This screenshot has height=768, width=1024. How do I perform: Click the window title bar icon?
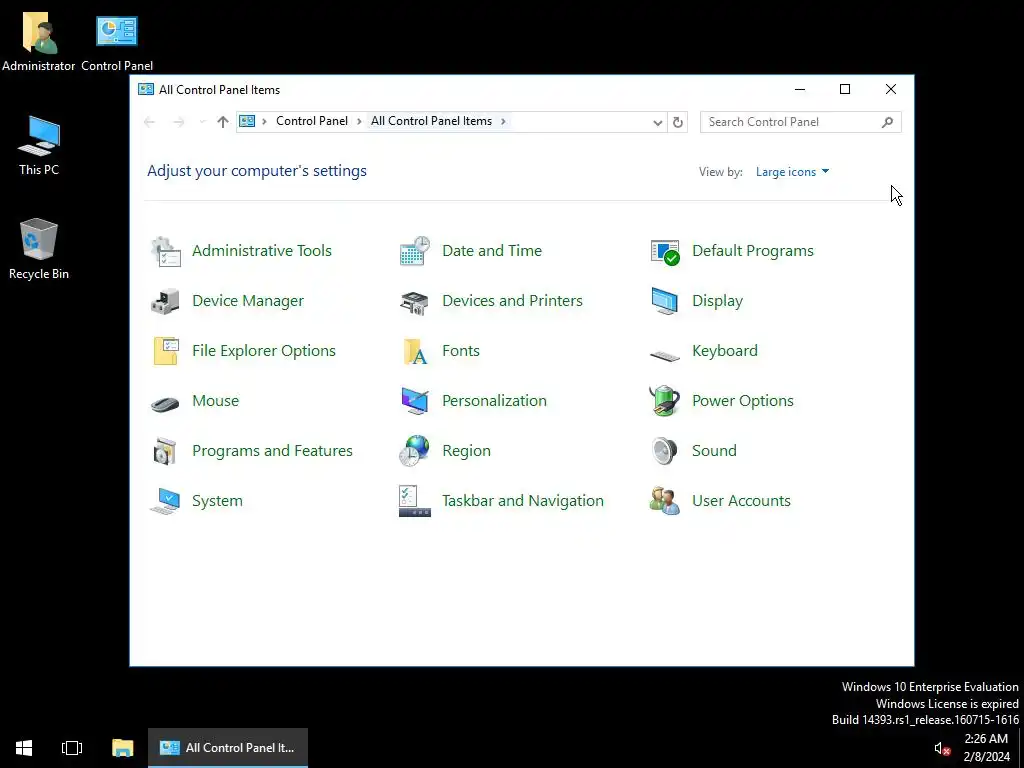(146, 90)
